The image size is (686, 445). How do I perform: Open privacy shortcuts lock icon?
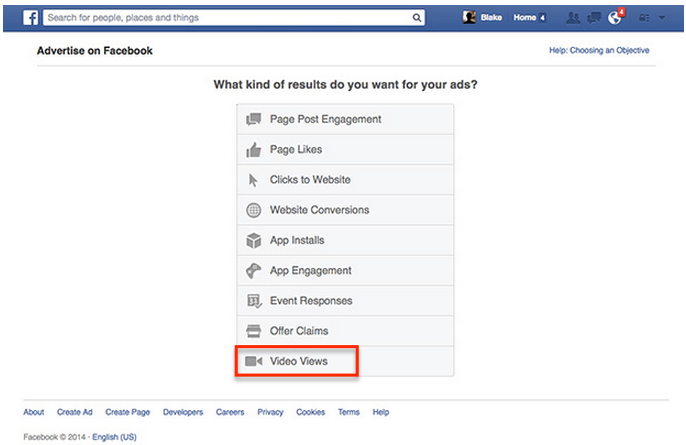tap(644, 18)
